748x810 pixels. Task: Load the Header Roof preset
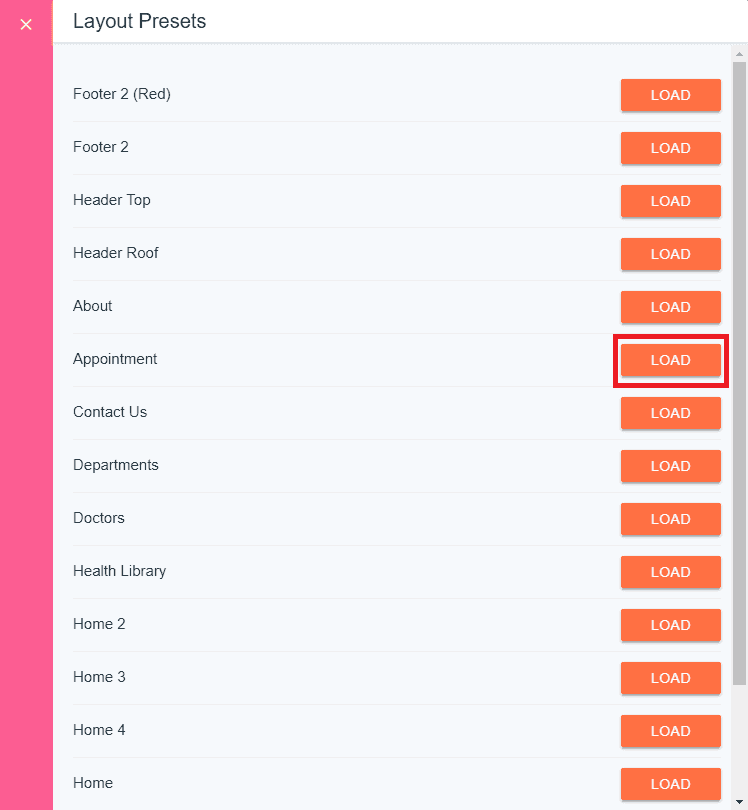[x=670, y=254]
